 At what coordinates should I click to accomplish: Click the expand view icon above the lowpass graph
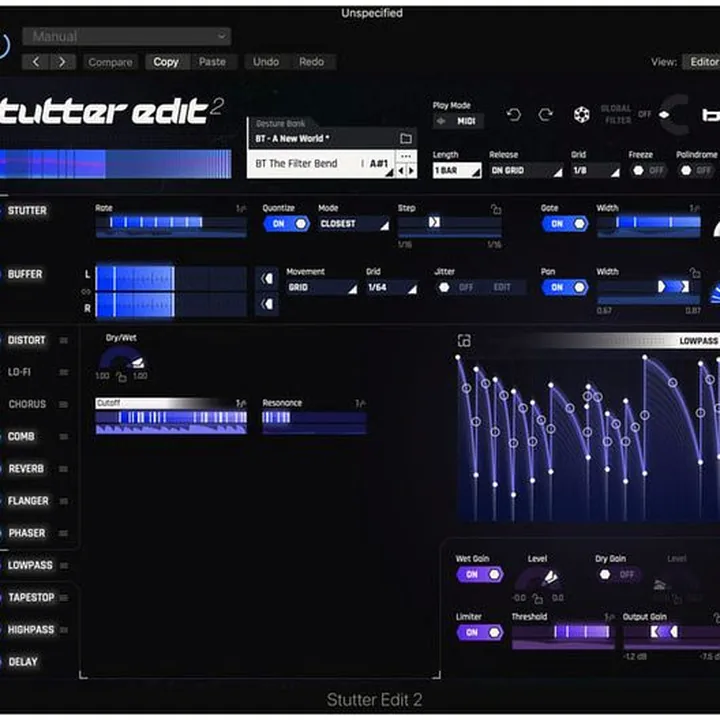pyautogui.click(x=464, y=340)
